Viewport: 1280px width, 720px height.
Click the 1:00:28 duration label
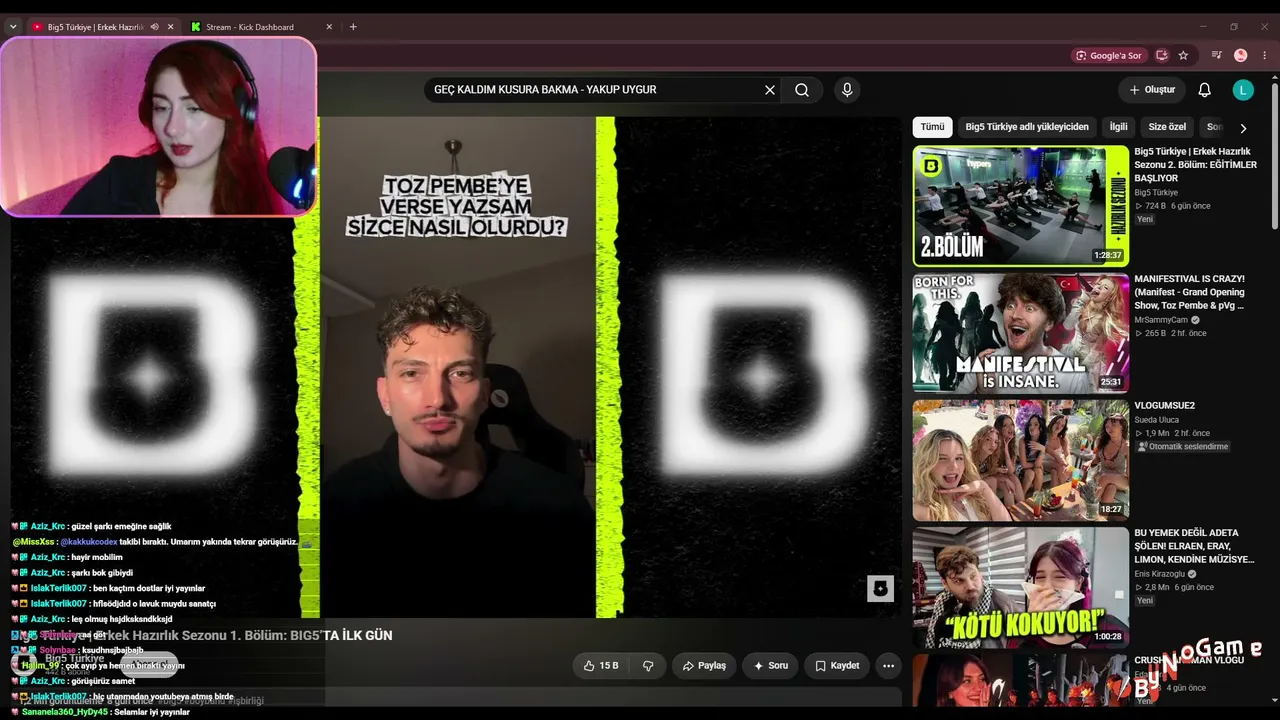pyautogui.click(x=1108, y=636)
